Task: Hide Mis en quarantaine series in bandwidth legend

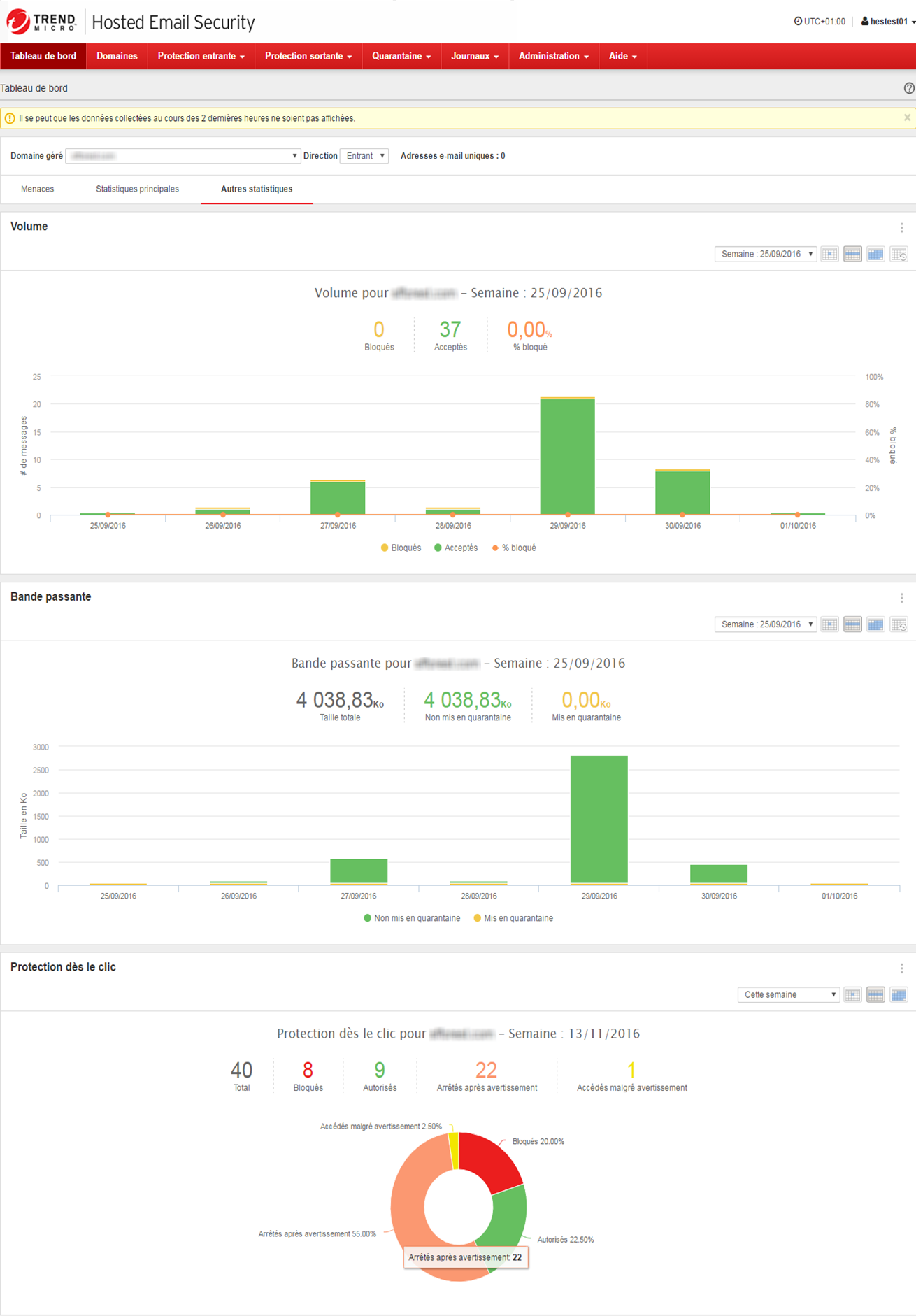Action: pos(513,918)
